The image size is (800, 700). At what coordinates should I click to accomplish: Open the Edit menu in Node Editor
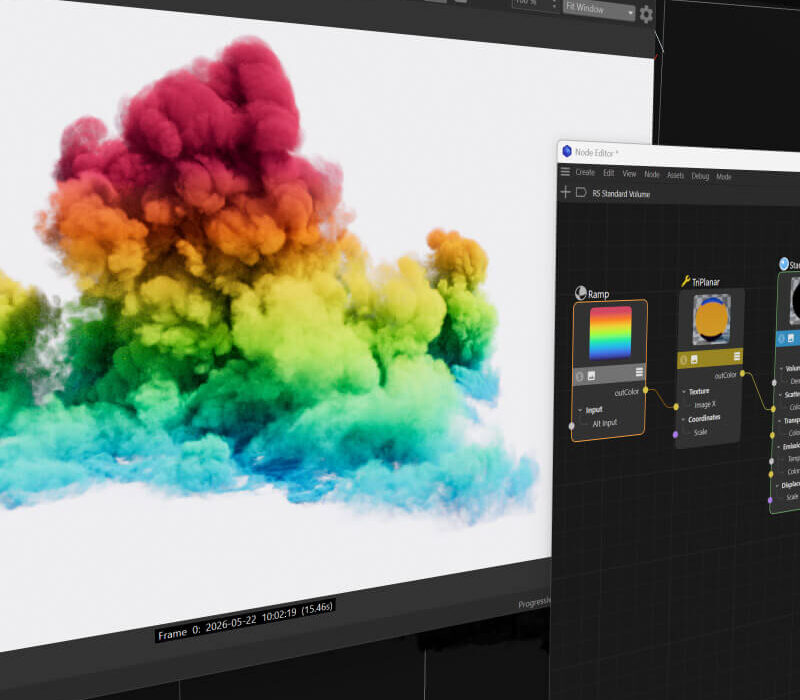609,173
